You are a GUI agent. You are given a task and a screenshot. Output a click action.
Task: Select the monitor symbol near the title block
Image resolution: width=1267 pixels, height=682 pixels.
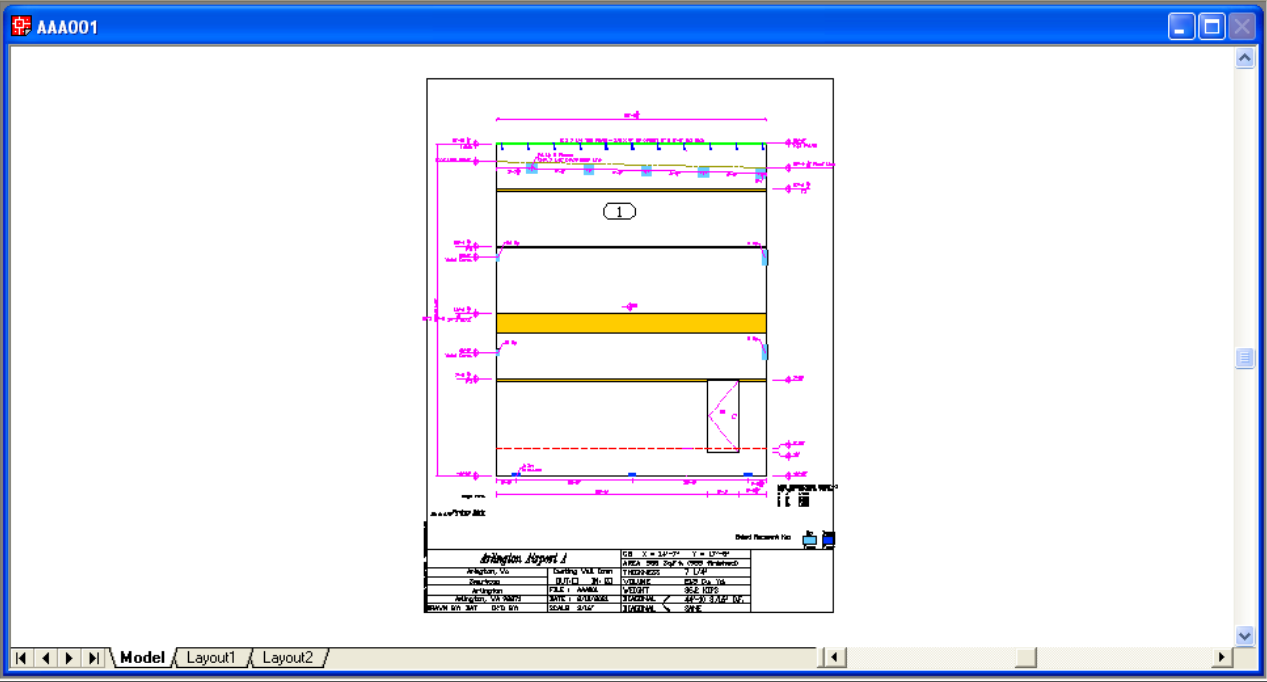click(810, 539)
